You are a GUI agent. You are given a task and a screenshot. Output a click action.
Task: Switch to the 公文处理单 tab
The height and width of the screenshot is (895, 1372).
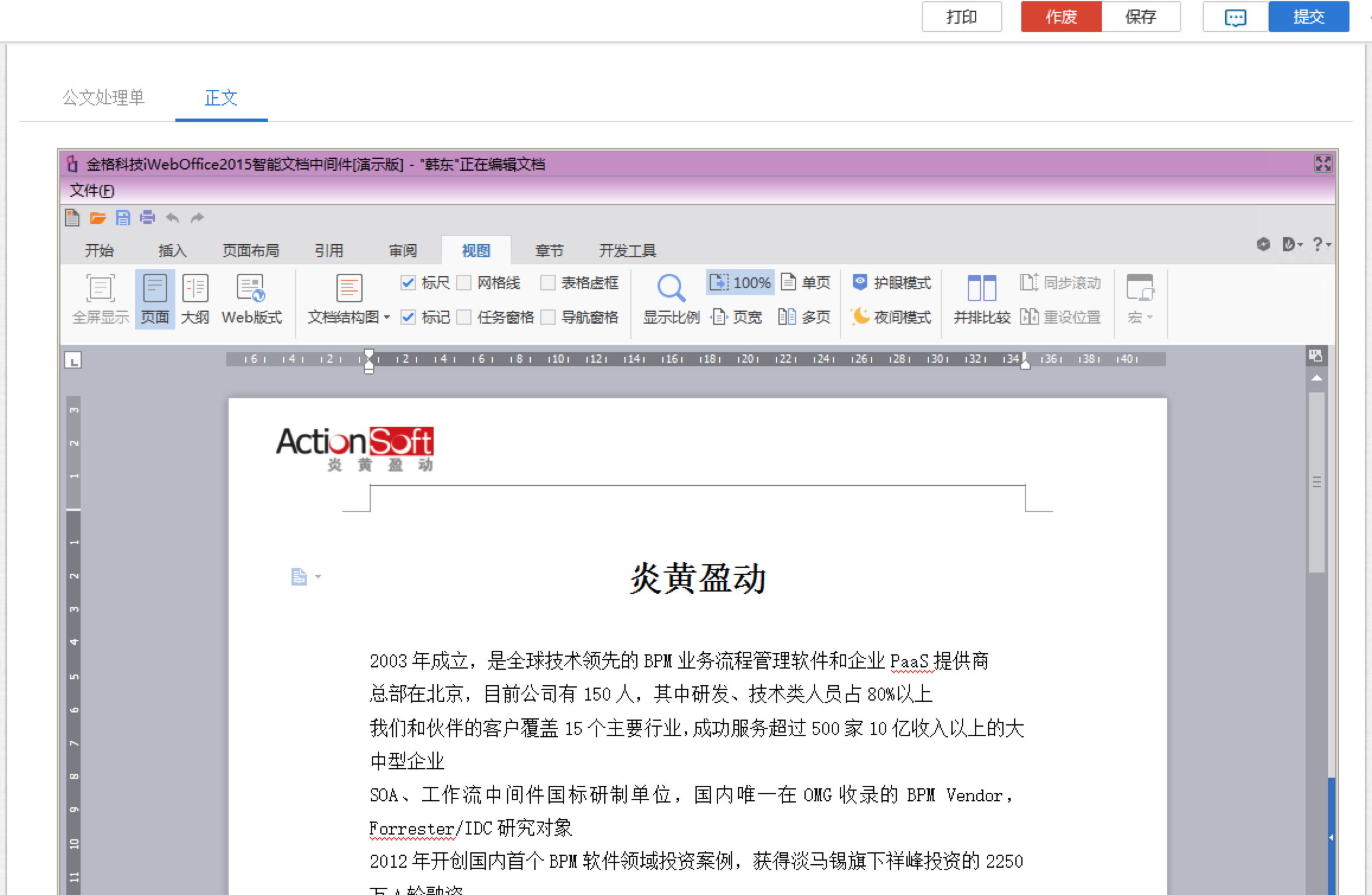[x=104, y=97]
